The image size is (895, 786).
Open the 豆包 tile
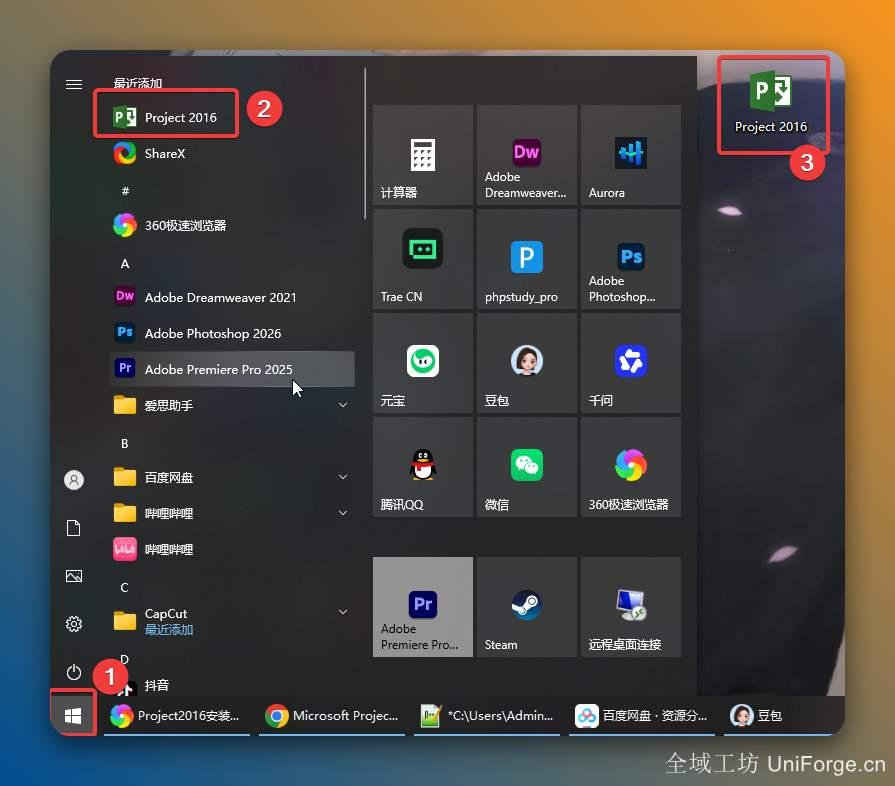click(x=526, y=362)
